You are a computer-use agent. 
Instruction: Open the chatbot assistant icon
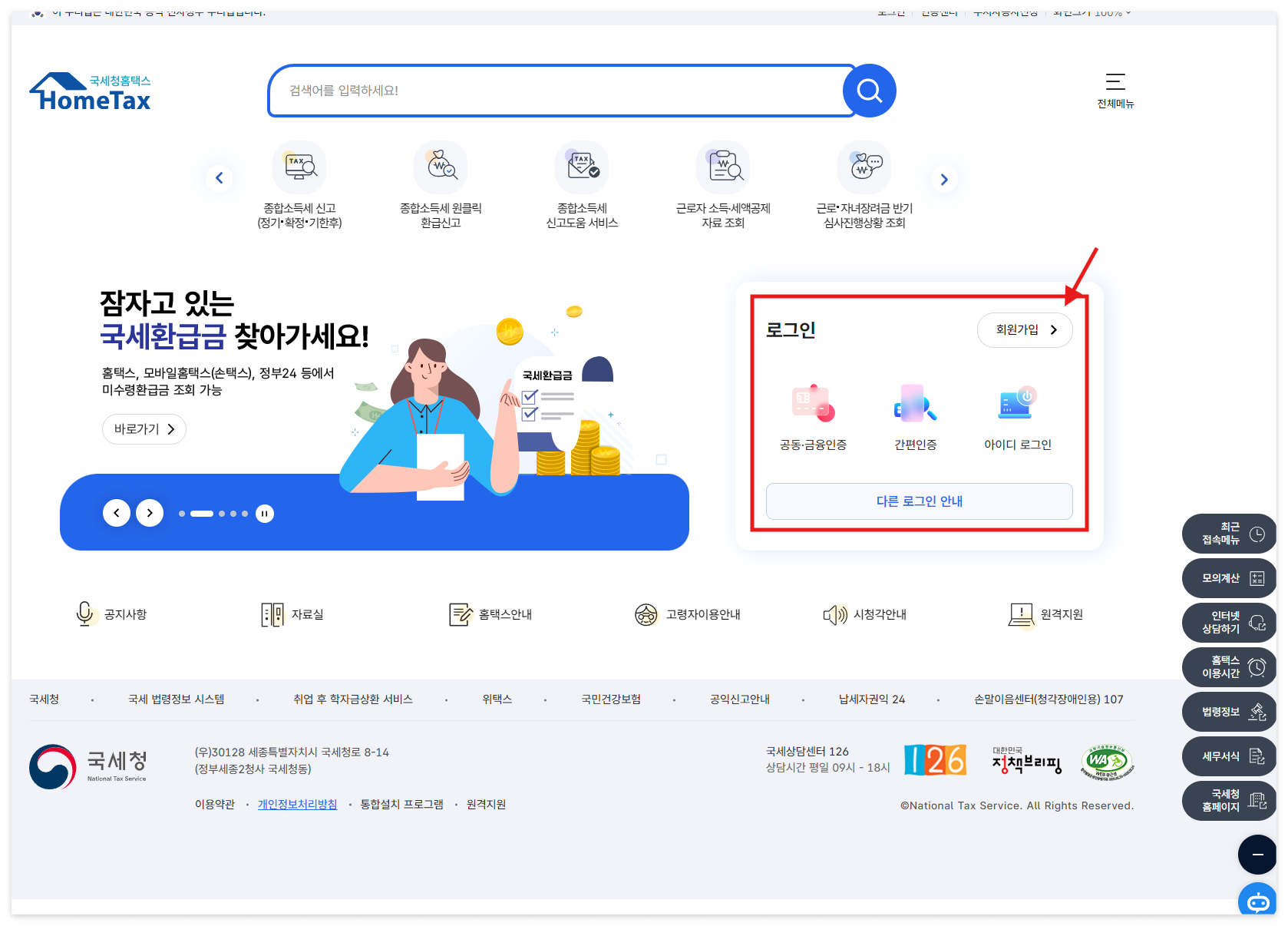click(1257, 901)
